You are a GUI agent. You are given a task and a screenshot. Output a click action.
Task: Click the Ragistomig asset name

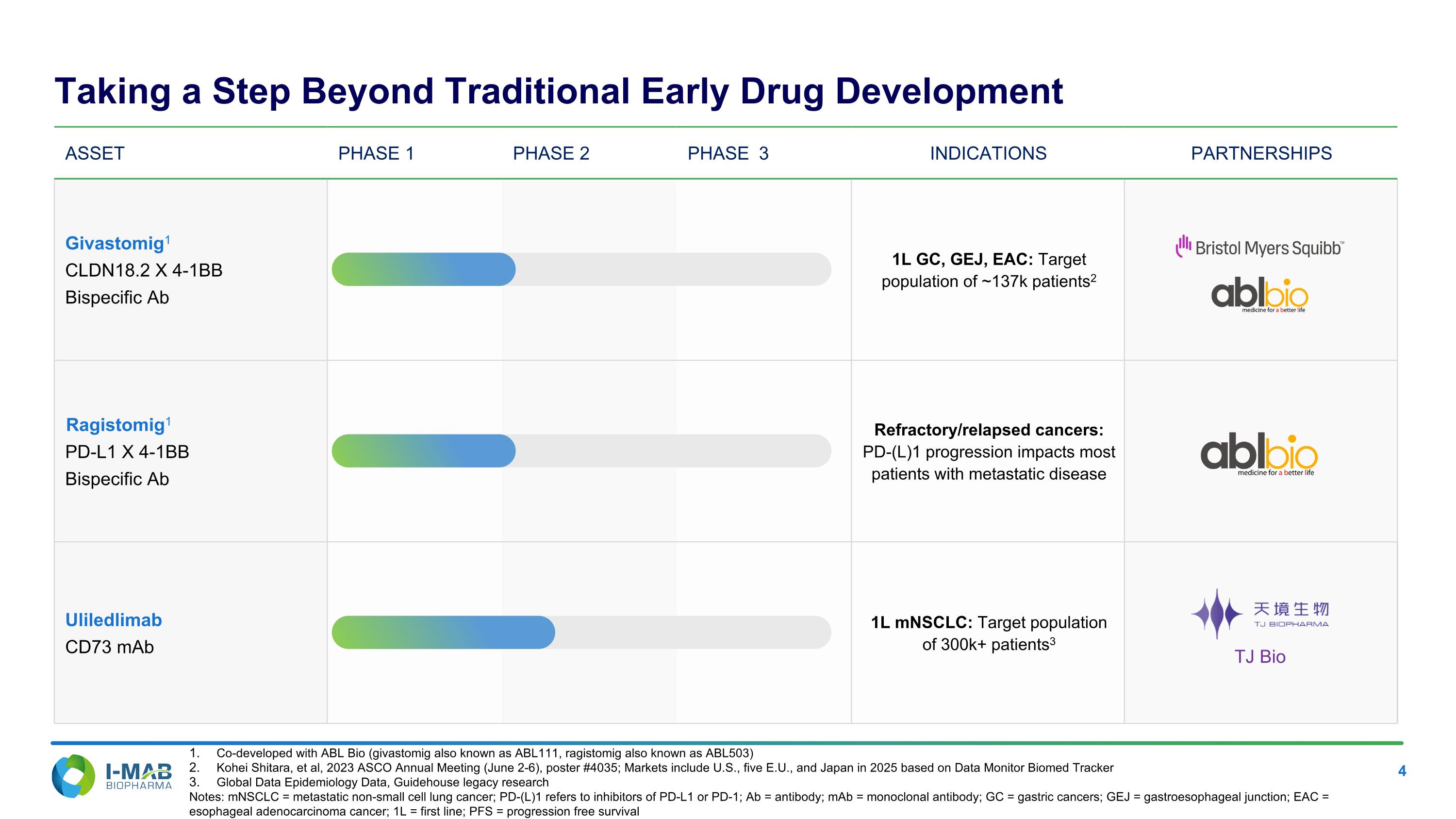tap(116, 424)
